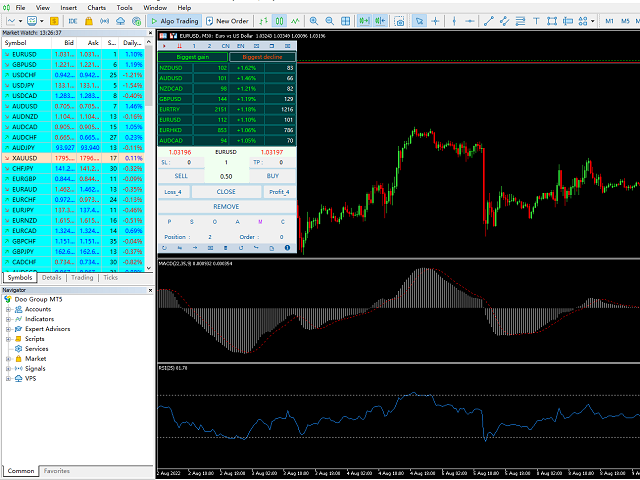The width and height of the screenshot is (640, 480).
Task: Open the Window menu
Action: click(x=155, y=8)
